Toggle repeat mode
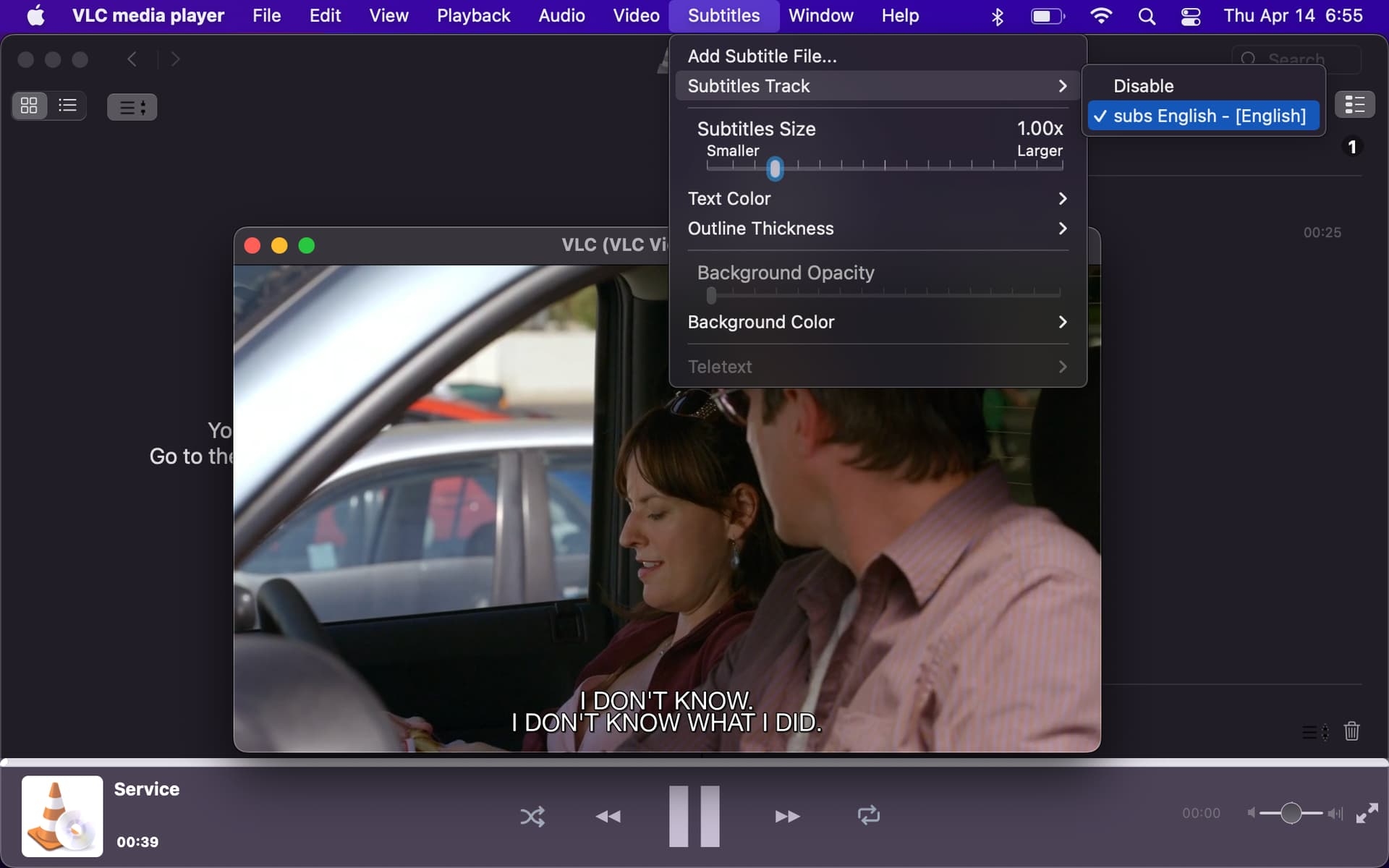The height and width of the screenshot is (868, 1389). coord(868,816)
